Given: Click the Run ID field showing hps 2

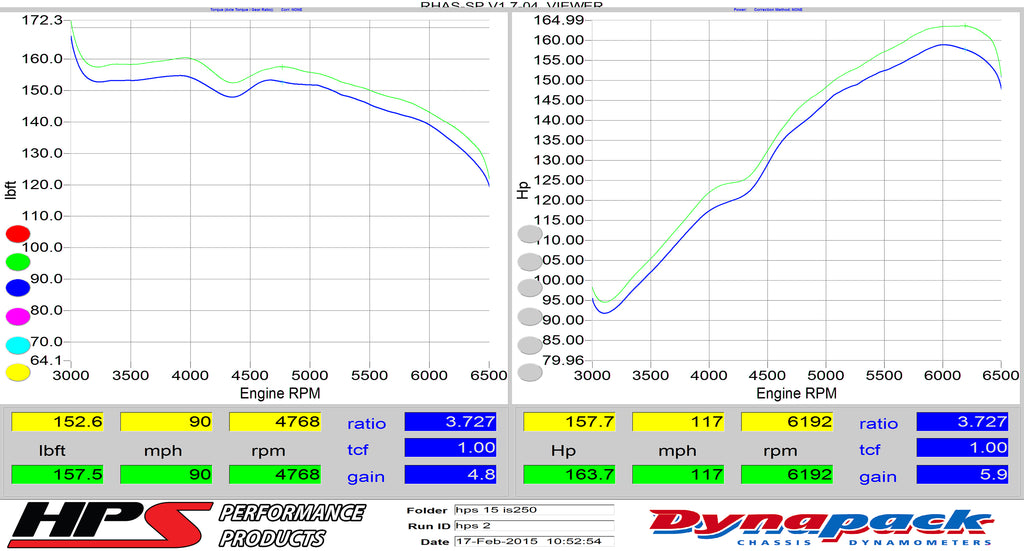Looking at the screenshot, I should (x=532, y=525).
